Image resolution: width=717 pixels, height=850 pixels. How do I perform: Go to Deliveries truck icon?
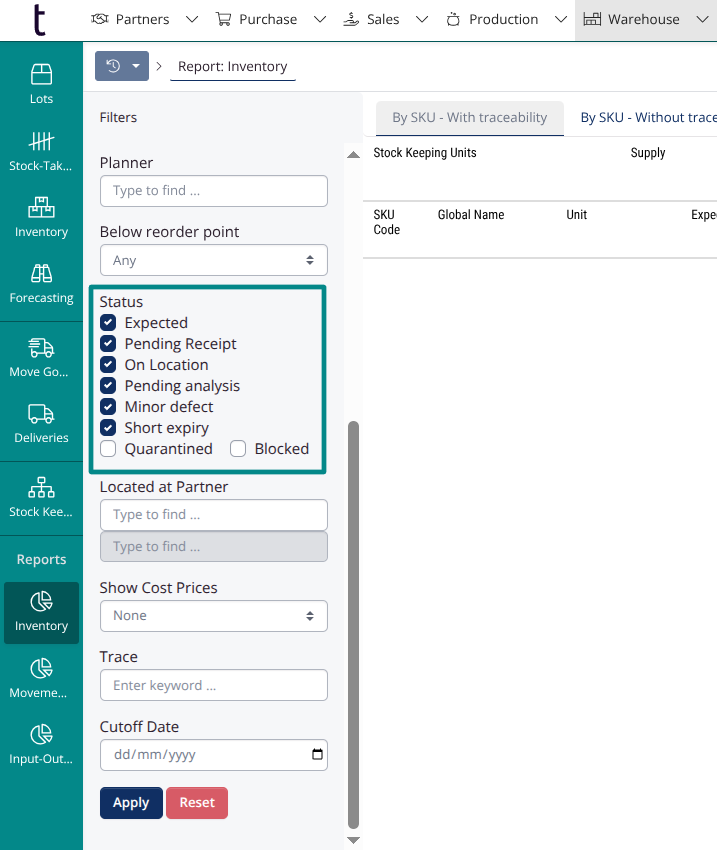click(41, 414)
